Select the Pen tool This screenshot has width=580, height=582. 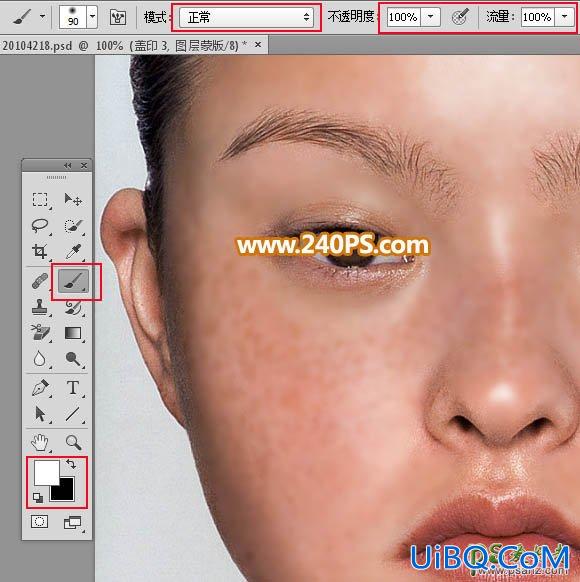(x=40, y=388)
